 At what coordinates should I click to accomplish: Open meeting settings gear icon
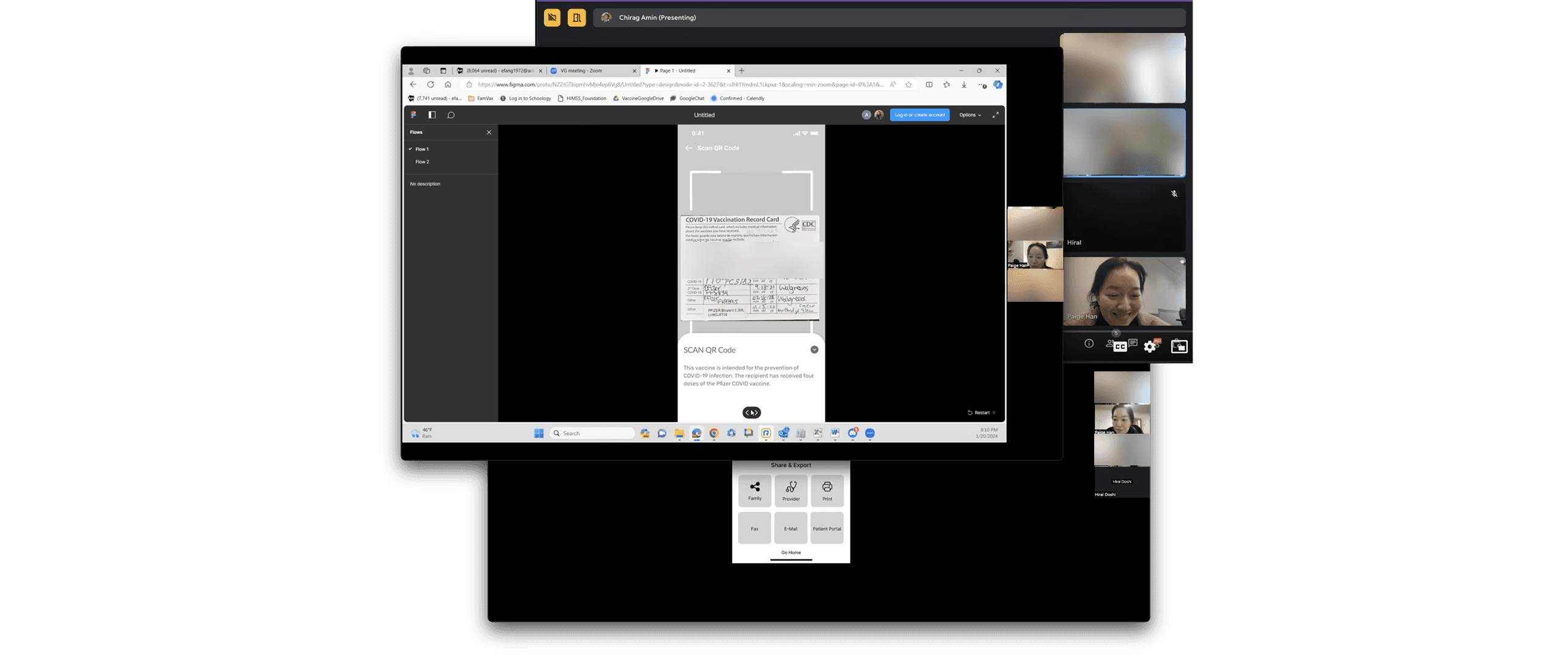pos(1150,346)
